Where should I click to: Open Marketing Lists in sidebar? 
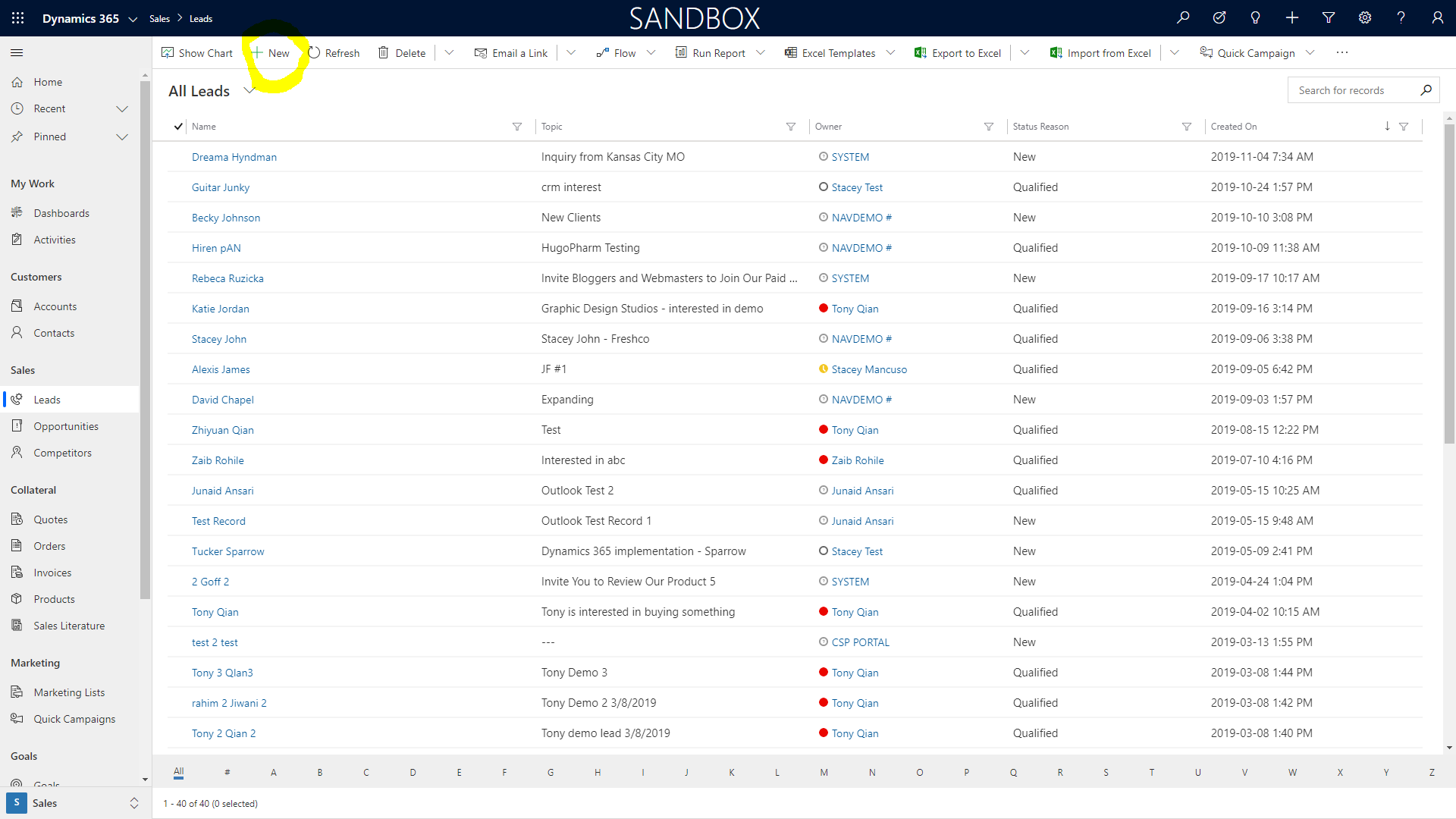[x=70, y=692]
